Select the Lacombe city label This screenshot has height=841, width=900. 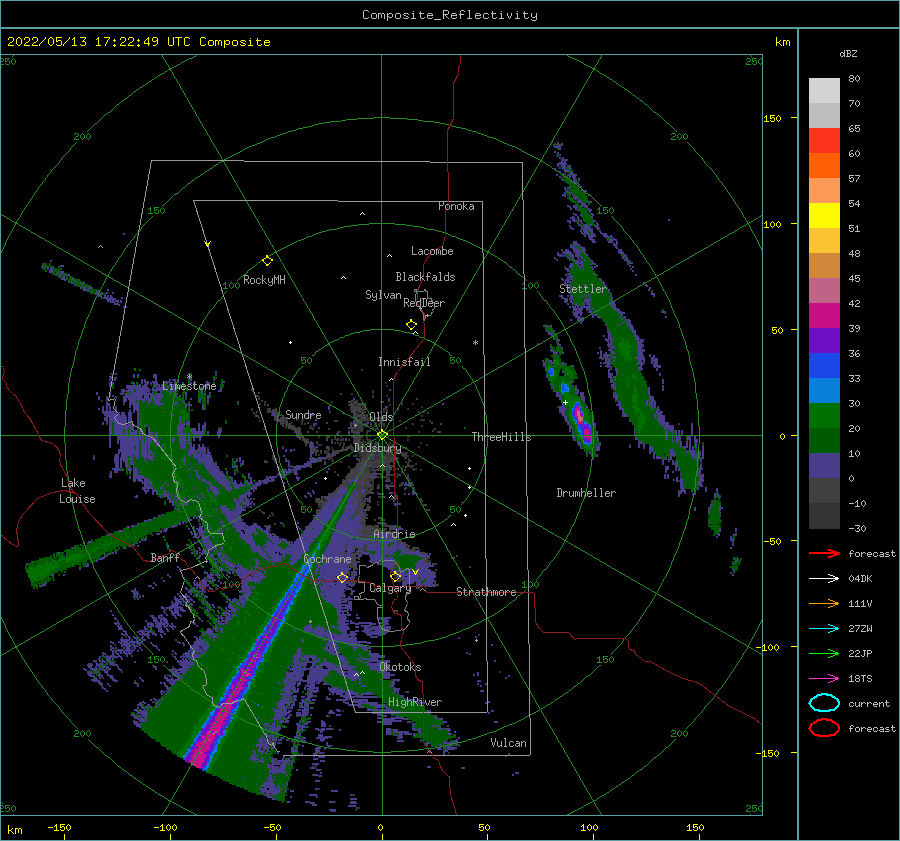coord(432,251)
